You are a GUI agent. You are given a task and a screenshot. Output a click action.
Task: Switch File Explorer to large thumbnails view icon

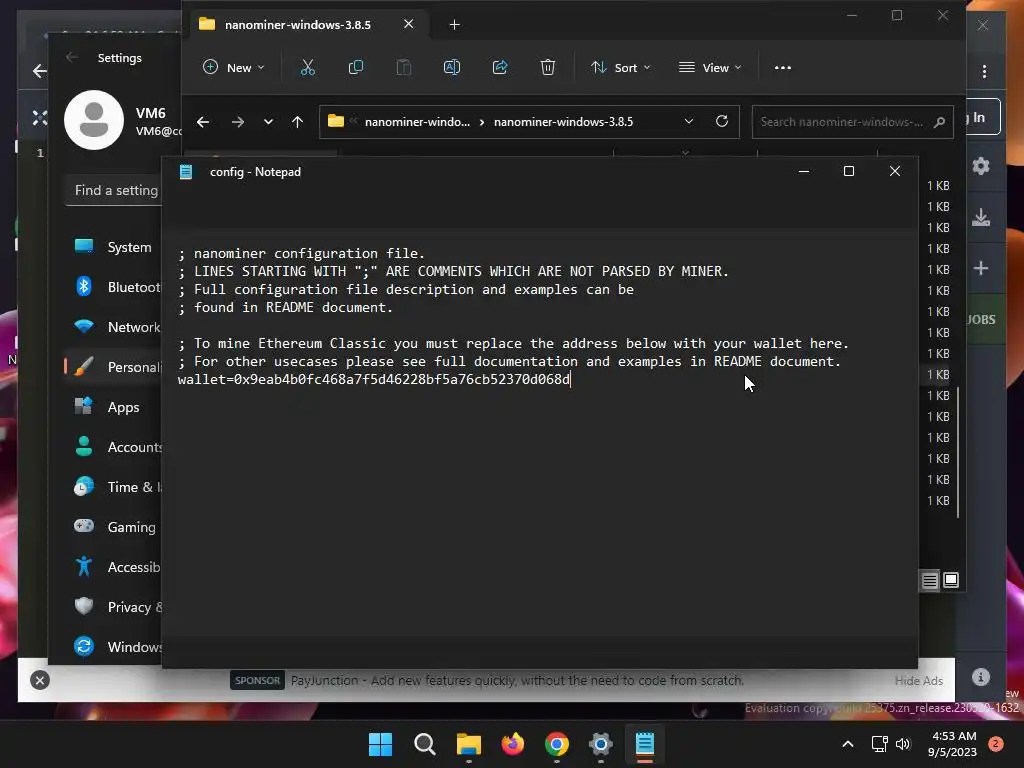pyautogui.click(x=952, y=580)
